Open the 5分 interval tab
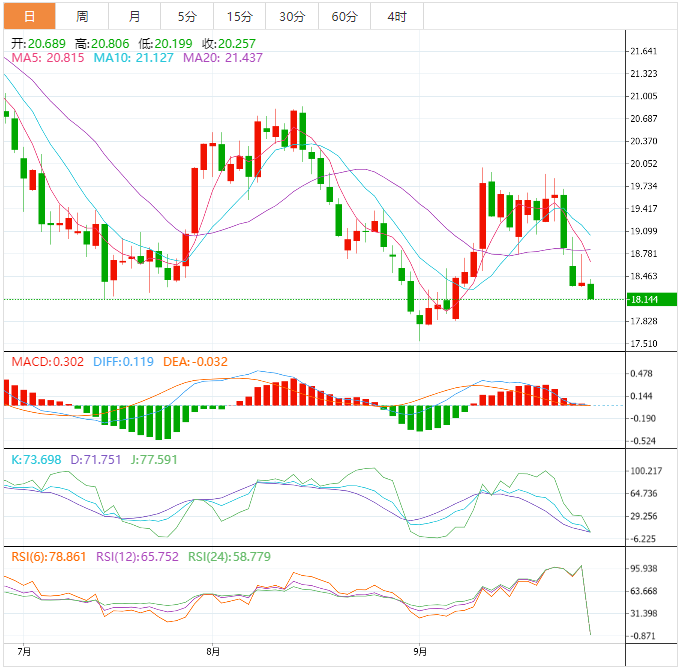Image resolution: width=683 pixels, height=672 pixels. [x=187, y=17]
